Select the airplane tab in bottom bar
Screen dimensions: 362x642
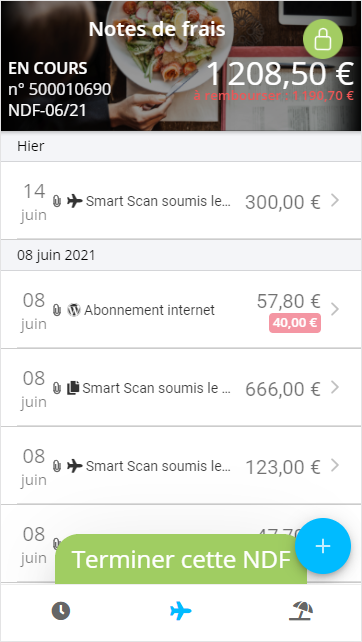click(x=181, y=612)
